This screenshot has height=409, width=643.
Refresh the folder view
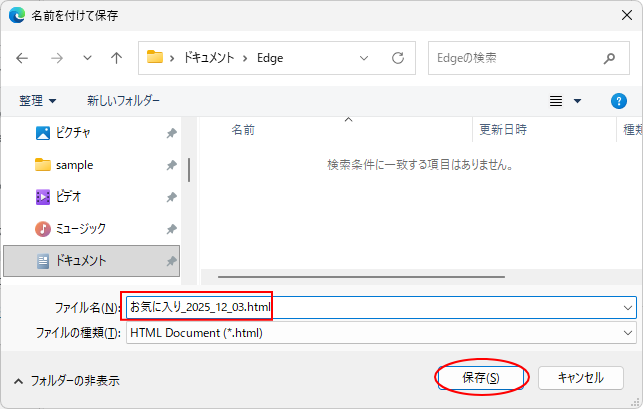click(398, 58)
